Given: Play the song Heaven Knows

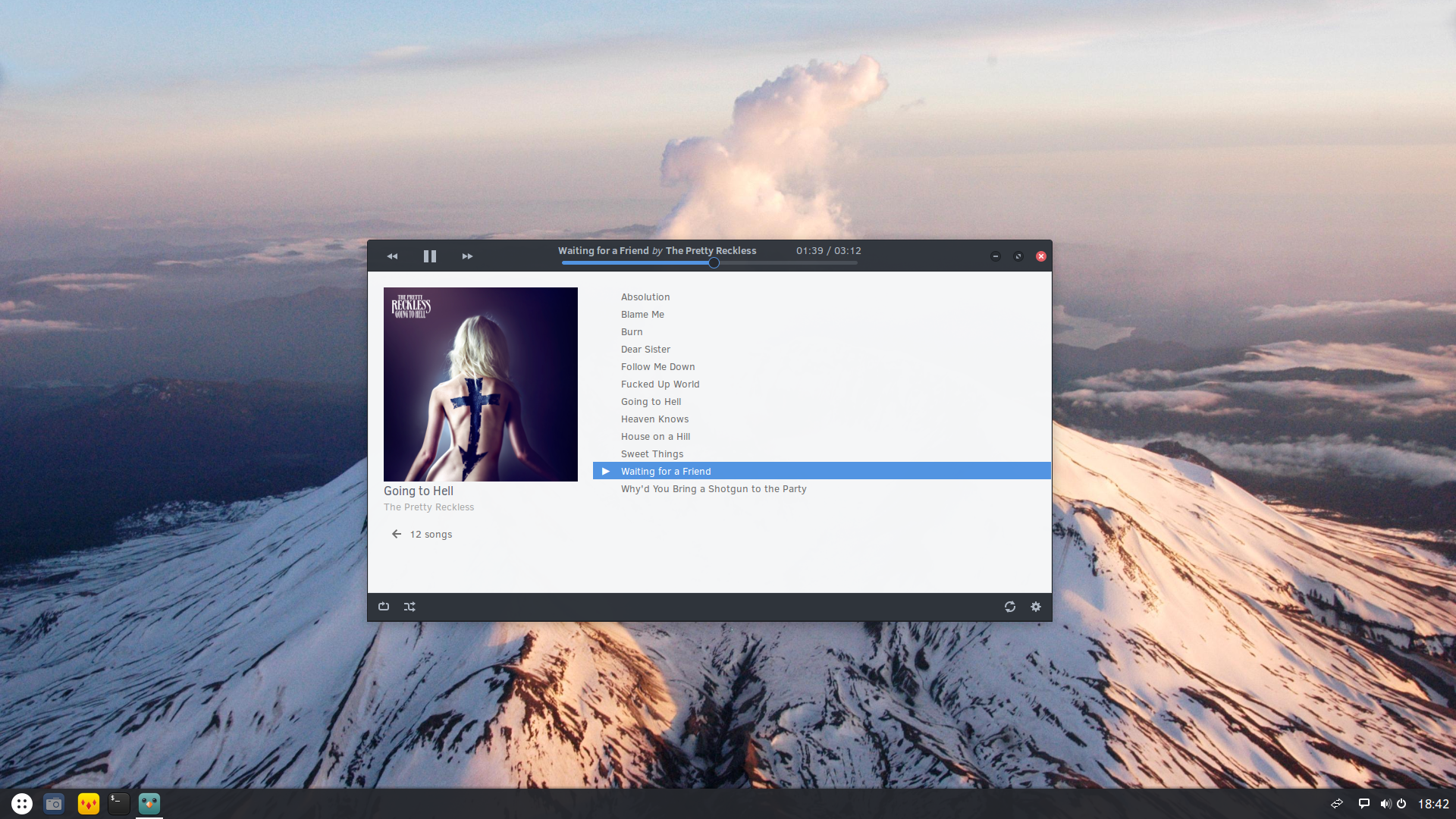Looking at the screenshot, I should 654,419.
